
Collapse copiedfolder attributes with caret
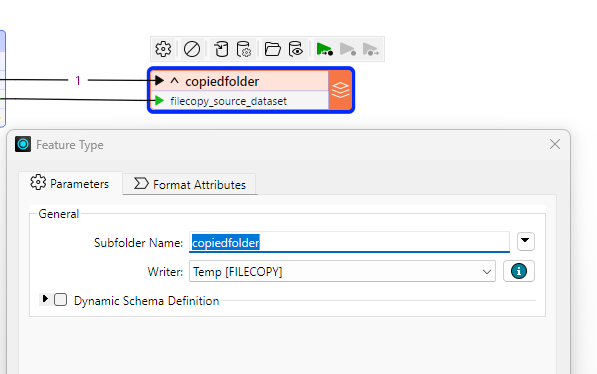(x=174, y=81)
